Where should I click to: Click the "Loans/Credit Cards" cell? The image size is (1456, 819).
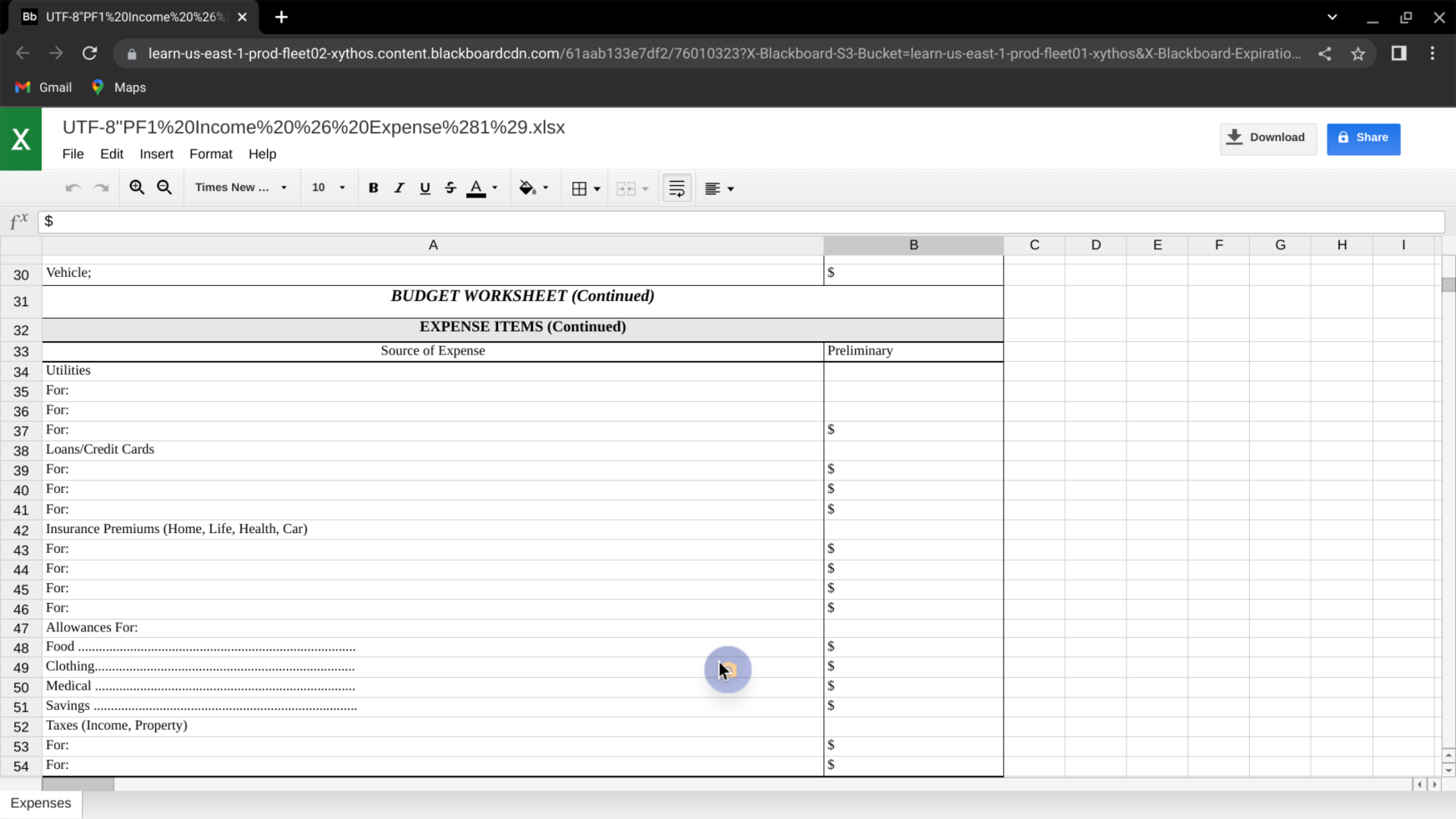point(433,450)
